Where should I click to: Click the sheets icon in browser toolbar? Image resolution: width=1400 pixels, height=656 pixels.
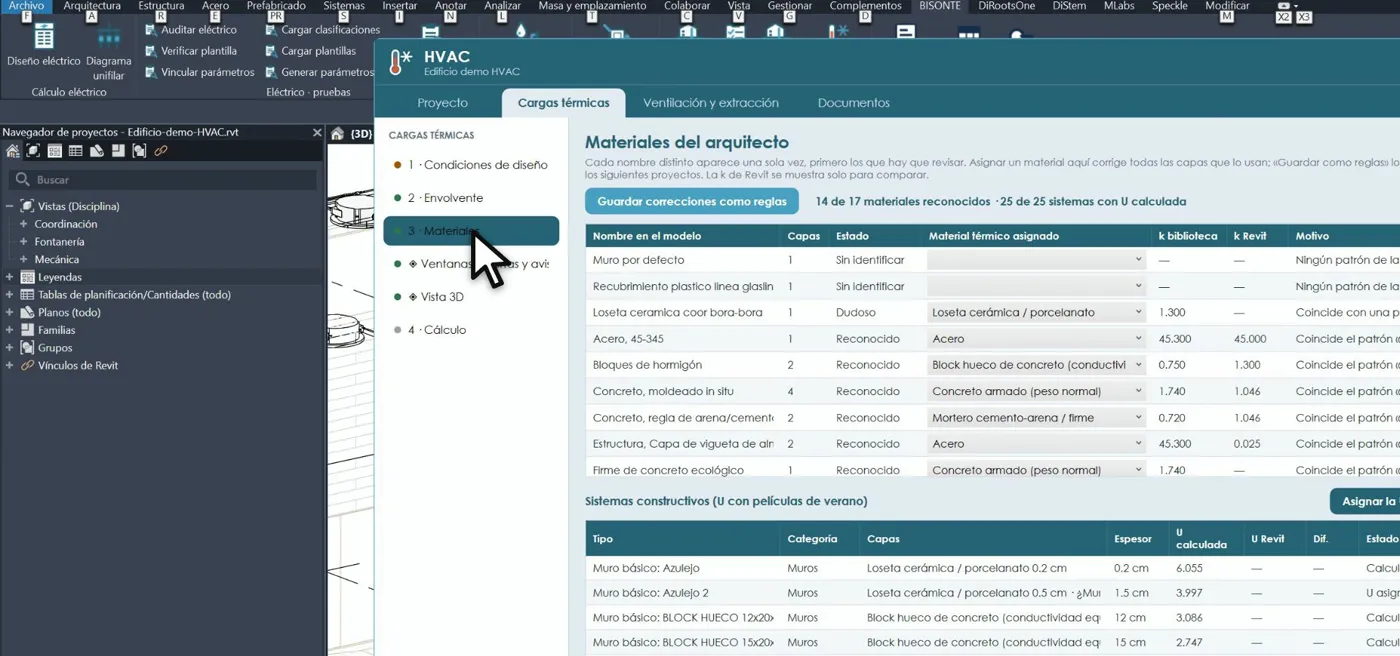(x=97, y=151)
